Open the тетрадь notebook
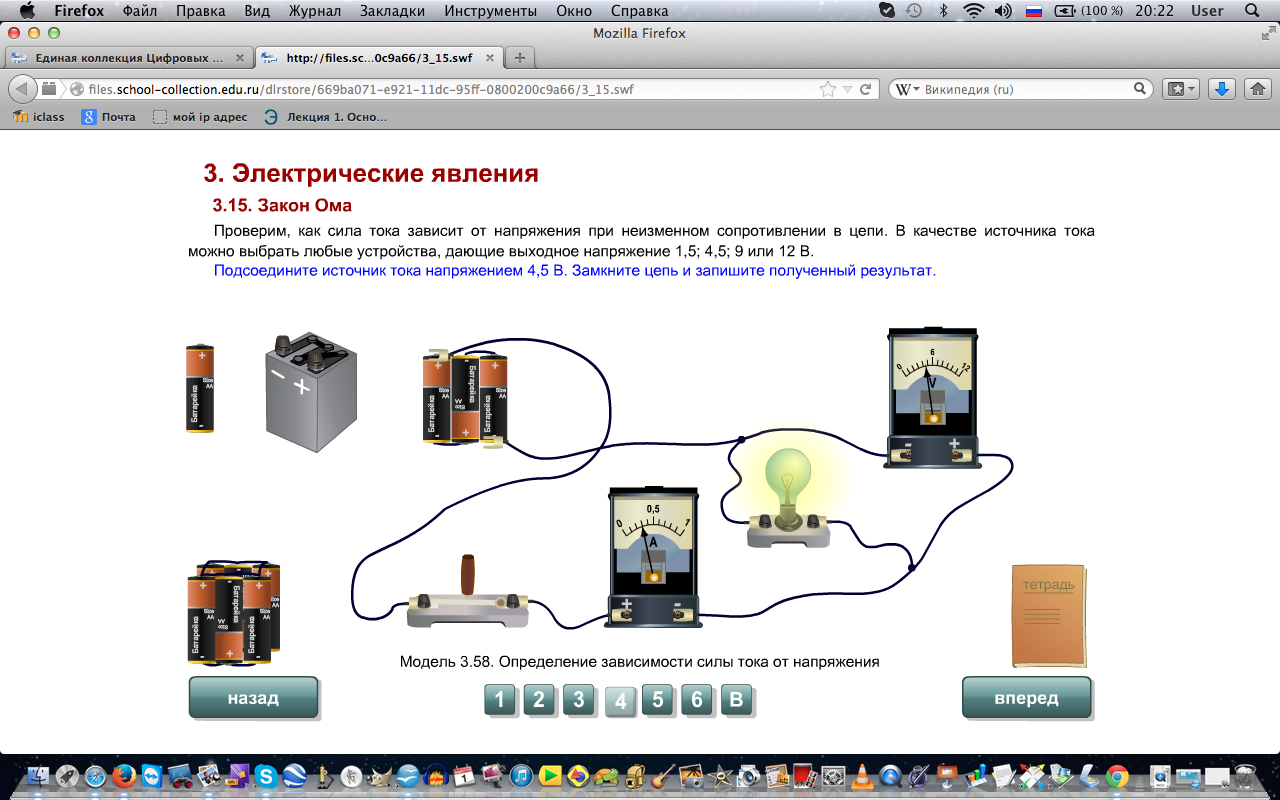 1048,615
